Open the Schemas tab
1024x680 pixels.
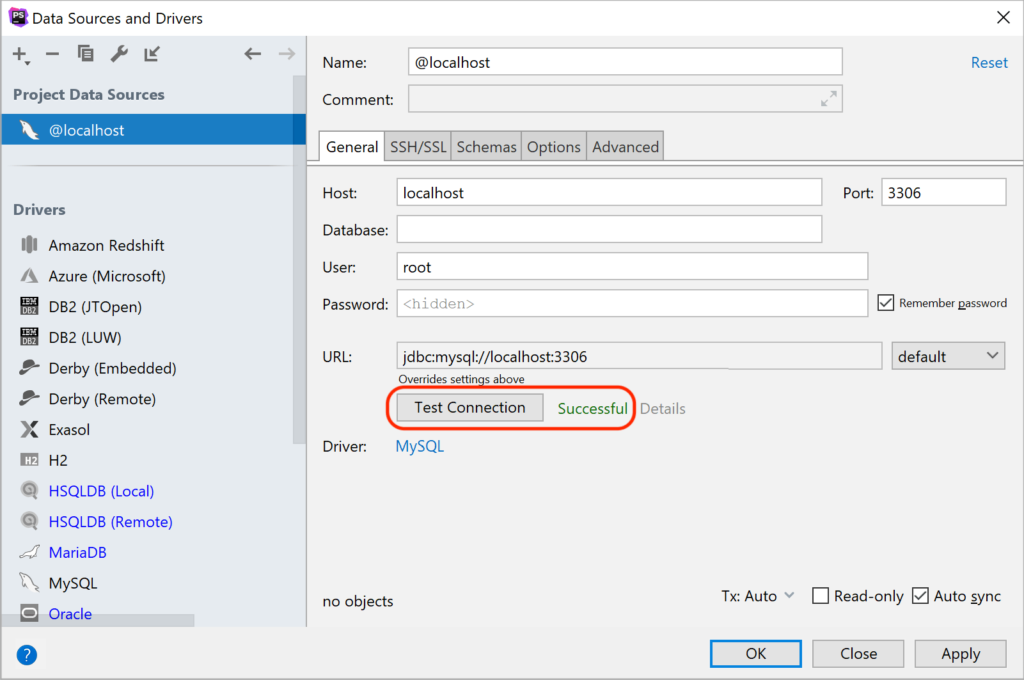pos(486,147)
